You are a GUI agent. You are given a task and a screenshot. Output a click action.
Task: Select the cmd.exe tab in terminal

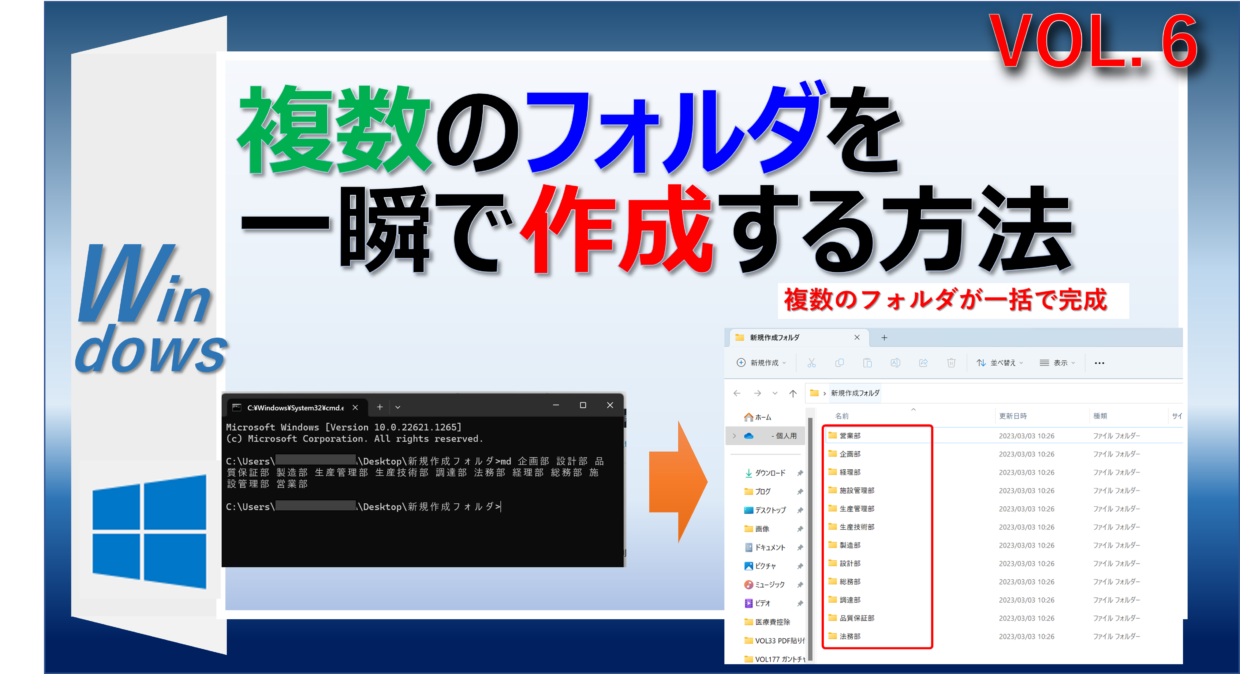click(x=295, y=407)
